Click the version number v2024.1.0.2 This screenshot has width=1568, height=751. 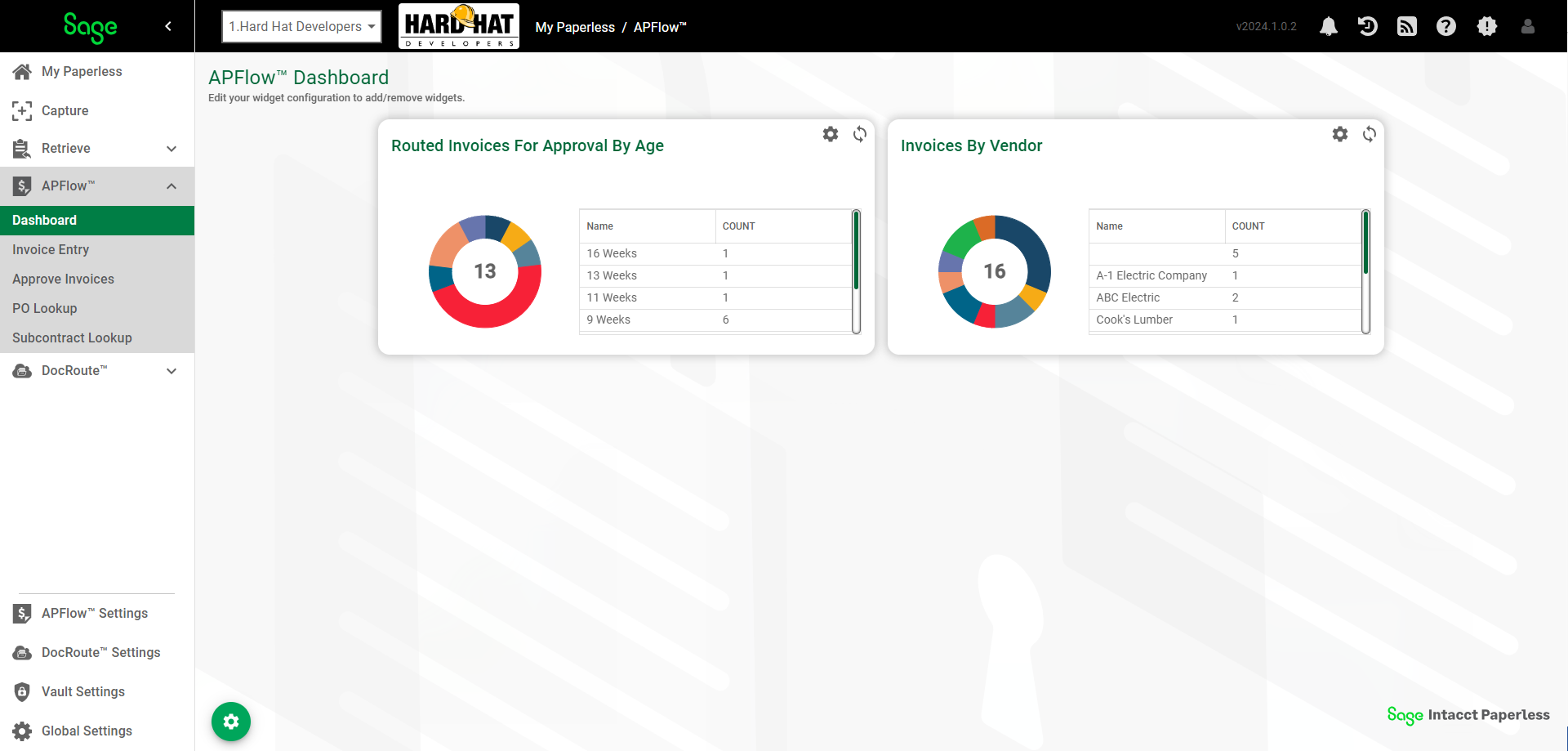click(x=1267, y=26)
